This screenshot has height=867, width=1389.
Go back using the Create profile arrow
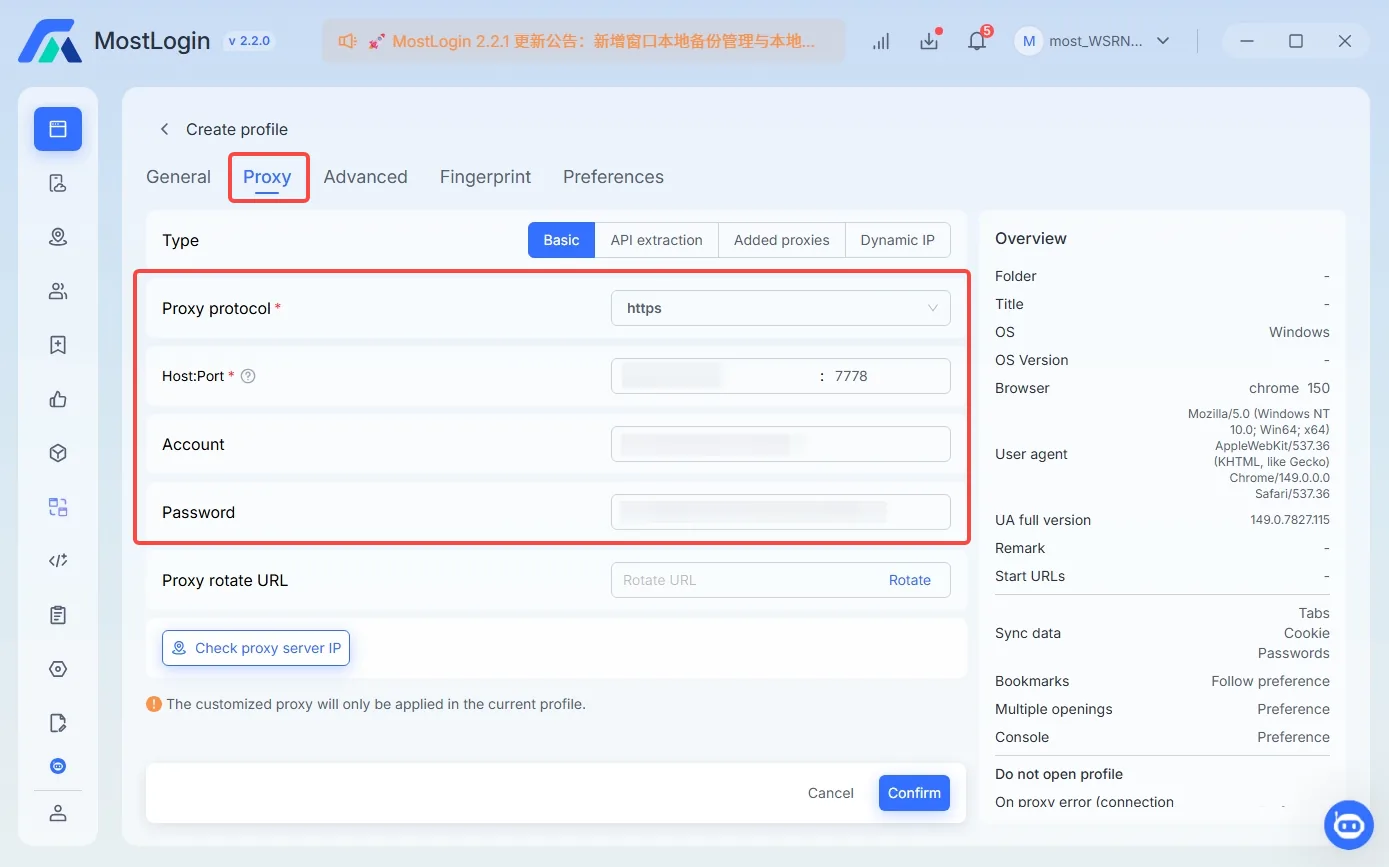(165, 129)
